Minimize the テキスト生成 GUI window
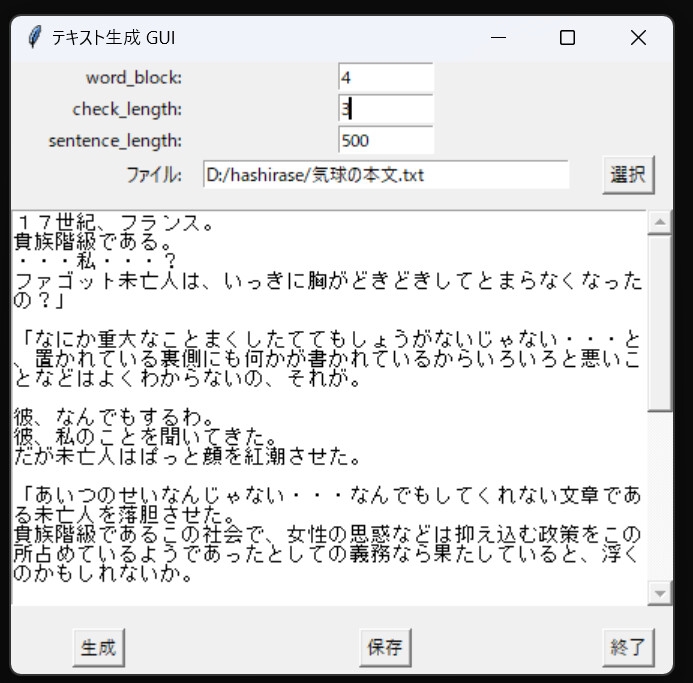Viewport: 693px width, 683px height. pyautogui.click(x=498, y=38)
